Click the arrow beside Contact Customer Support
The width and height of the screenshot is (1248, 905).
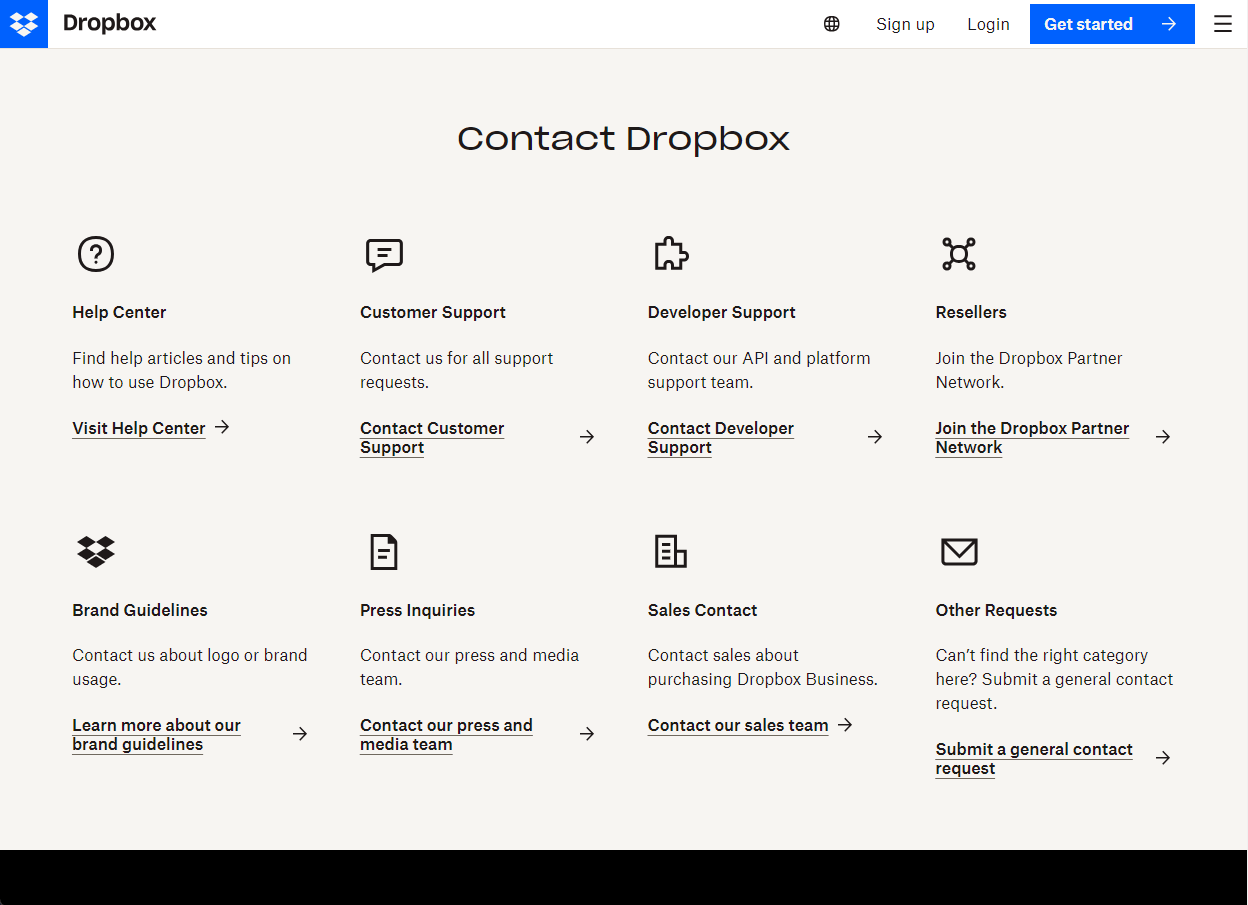[x=587, y=437]
